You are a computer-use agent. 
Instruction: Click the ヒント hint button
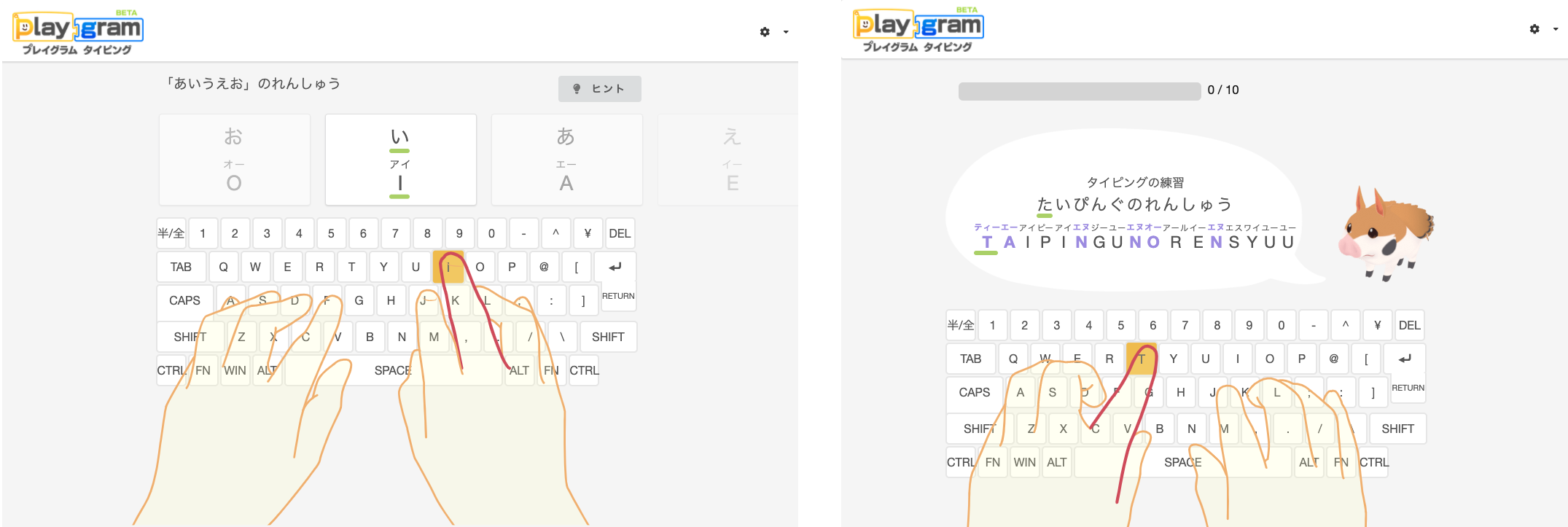[599, 89]
